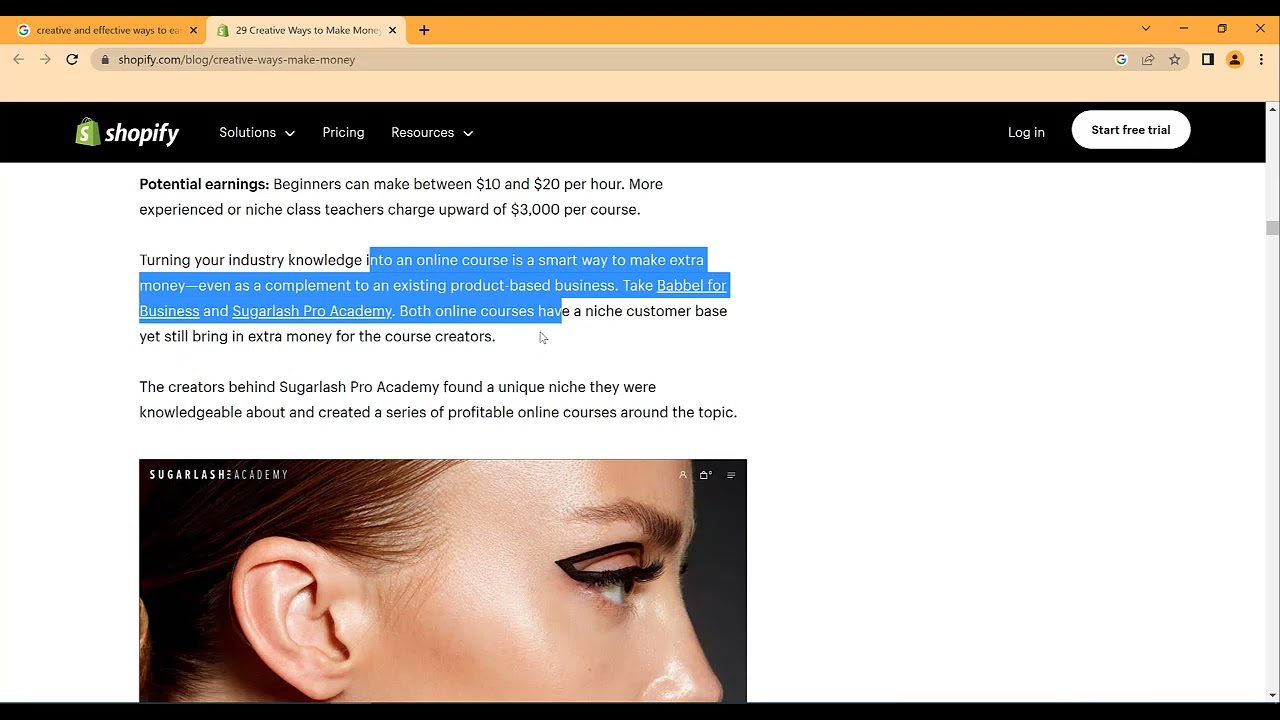
Task: Click 'The creators behind Sugarlash Pro Academy' line
Action: (x=397, y=387)
